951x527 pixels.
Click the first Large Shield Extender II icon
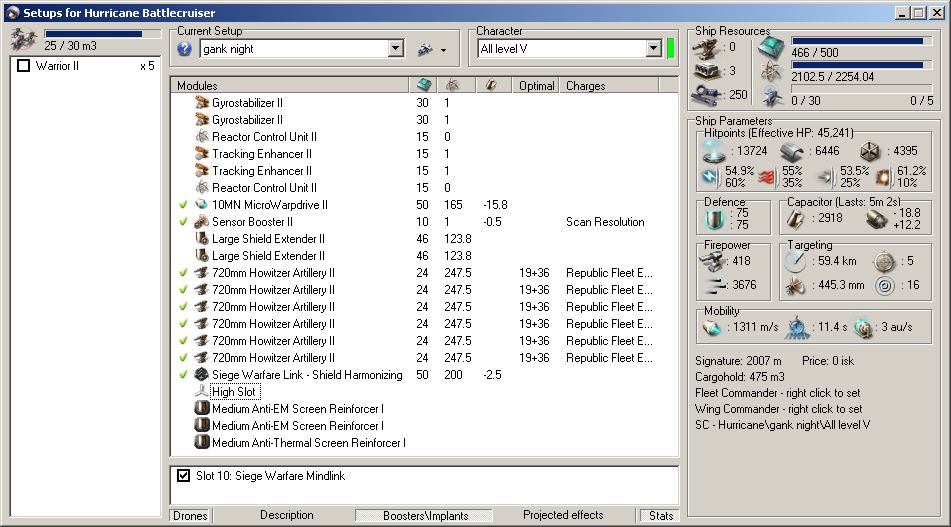(201, 238)
